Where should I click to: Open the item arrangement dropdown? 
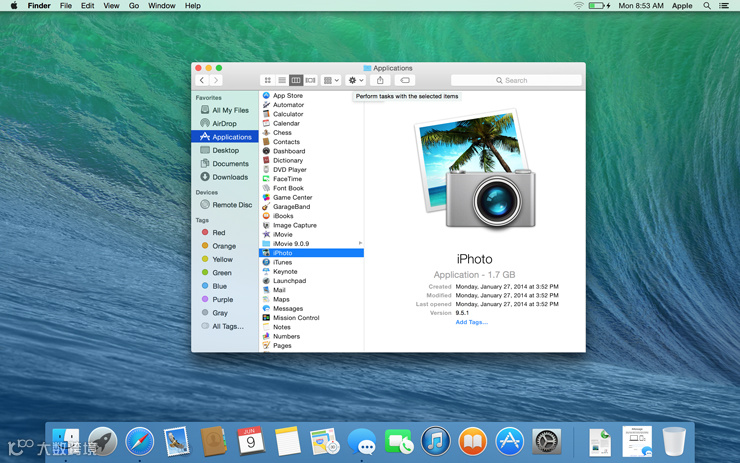pos(331,80)
